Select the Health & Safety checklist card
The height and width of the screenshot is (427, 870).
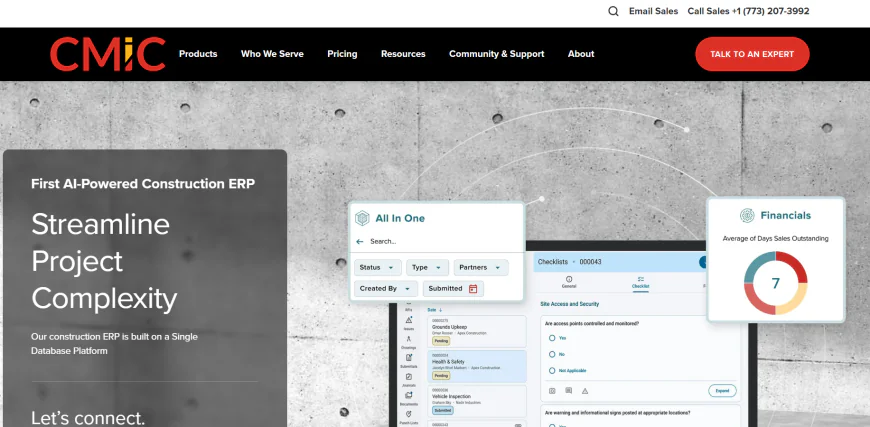click(x=476, y=365)
